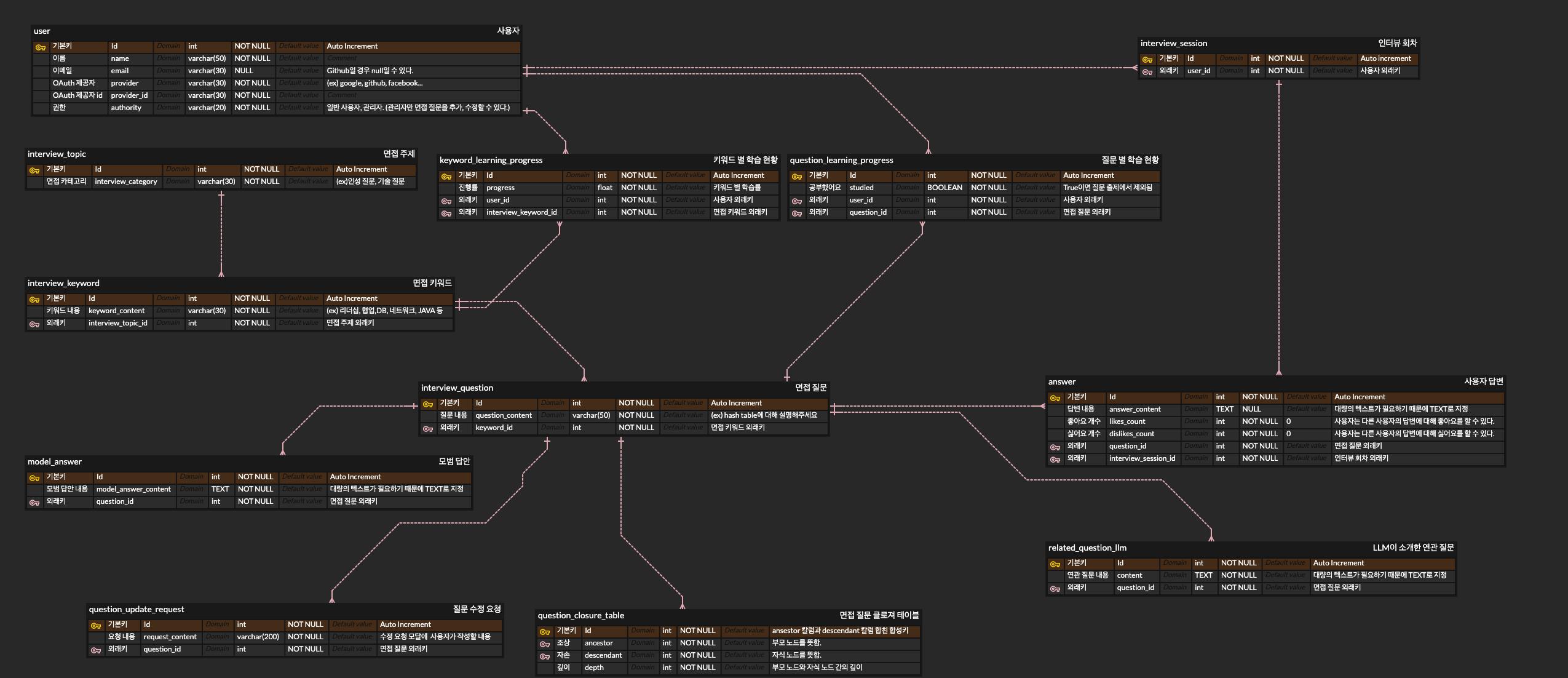The image size is (1568, 678).
Task: Click the content column in related_question_llm
Action: (1129, 575)
